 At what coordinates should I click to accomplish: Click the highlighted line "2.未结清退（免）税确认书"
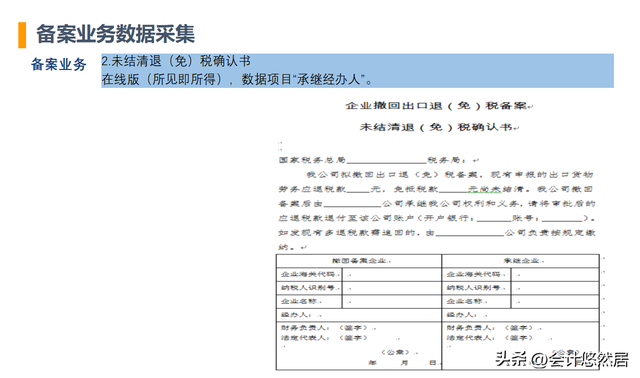click(176, 61)
